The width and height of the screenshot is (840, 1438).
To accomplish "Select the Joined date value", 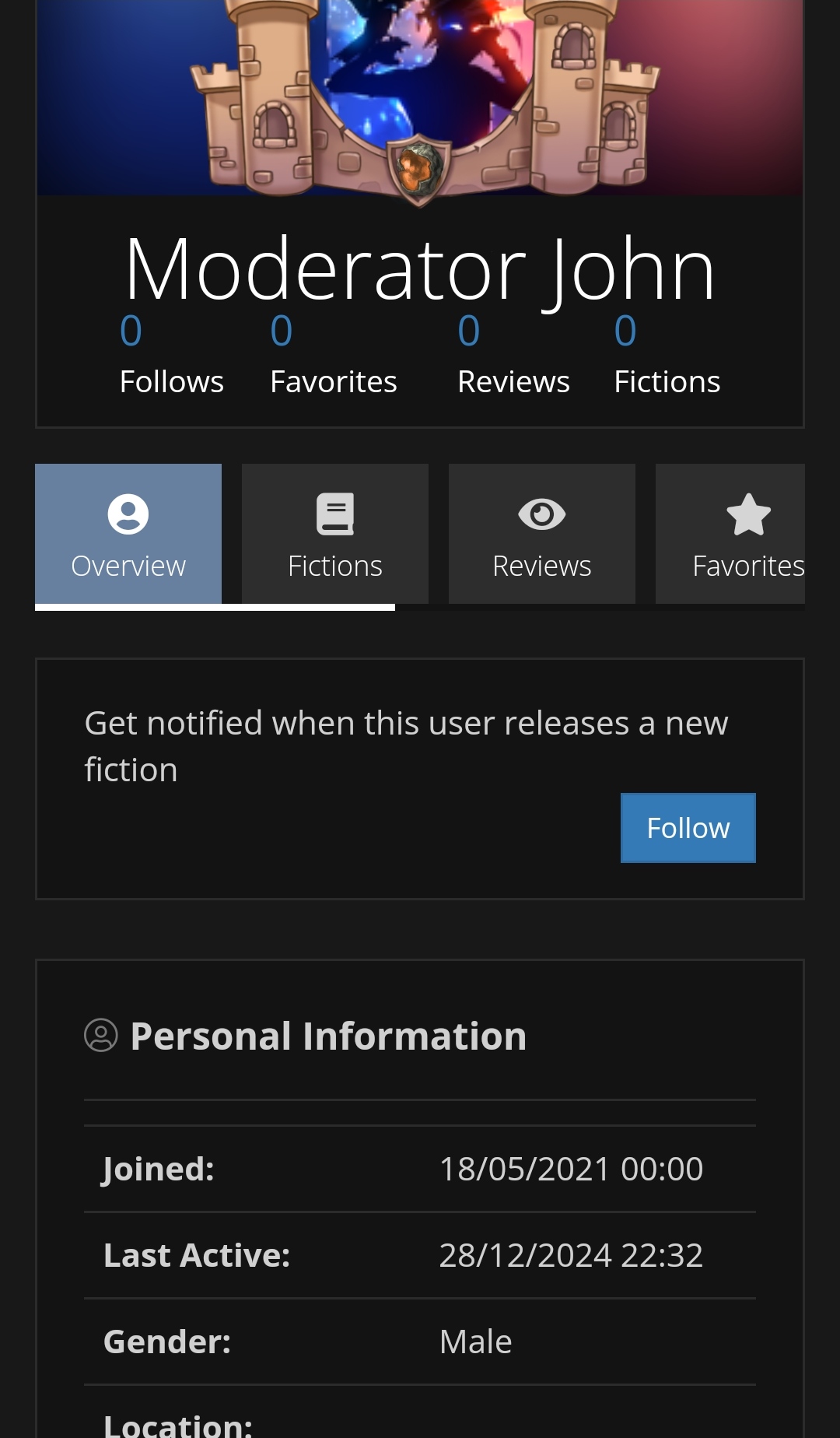I will (x=571, y=1169).
